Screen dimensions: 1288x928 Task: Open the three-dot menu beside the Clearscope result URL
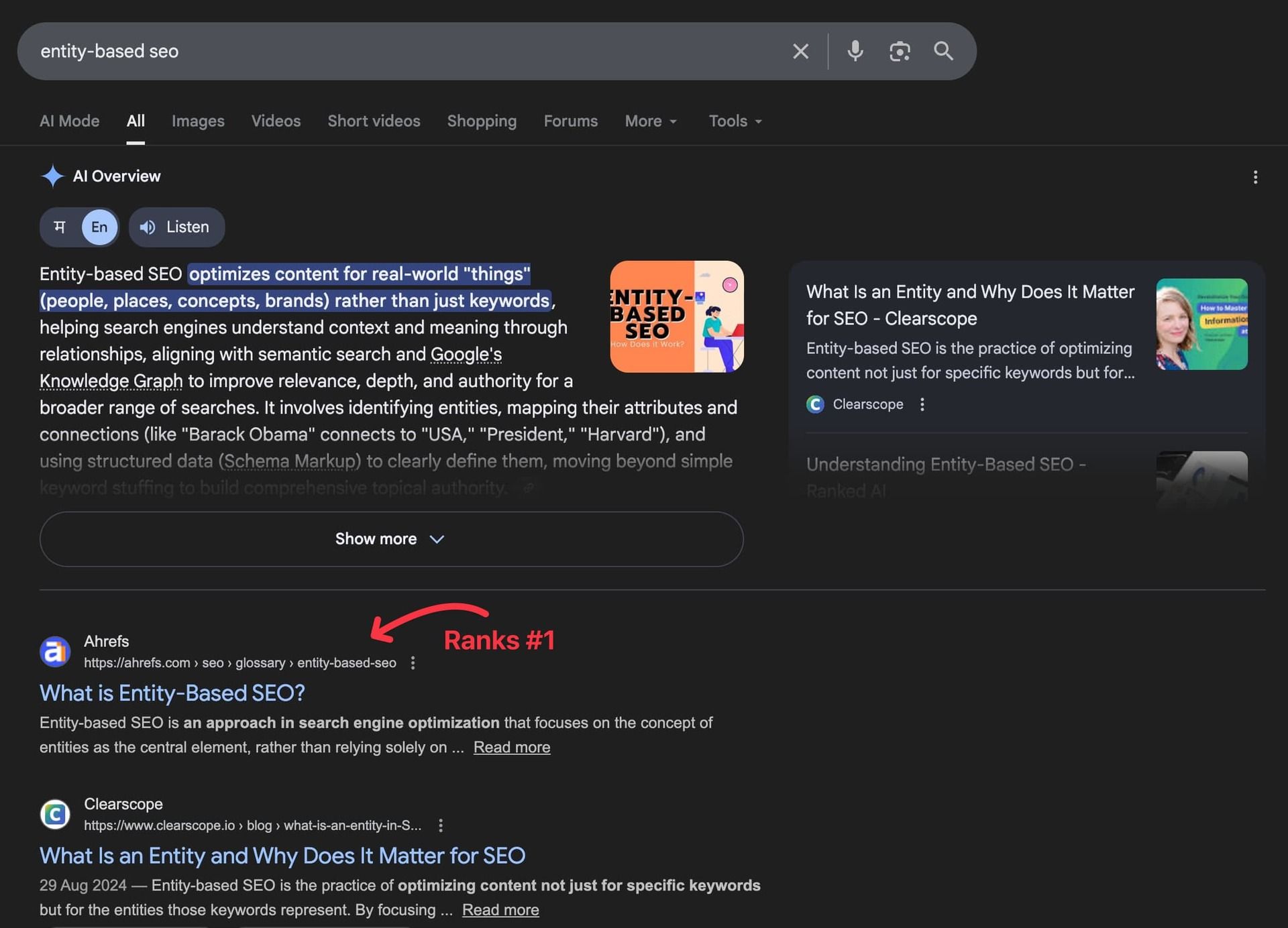[x=440, y=825]
